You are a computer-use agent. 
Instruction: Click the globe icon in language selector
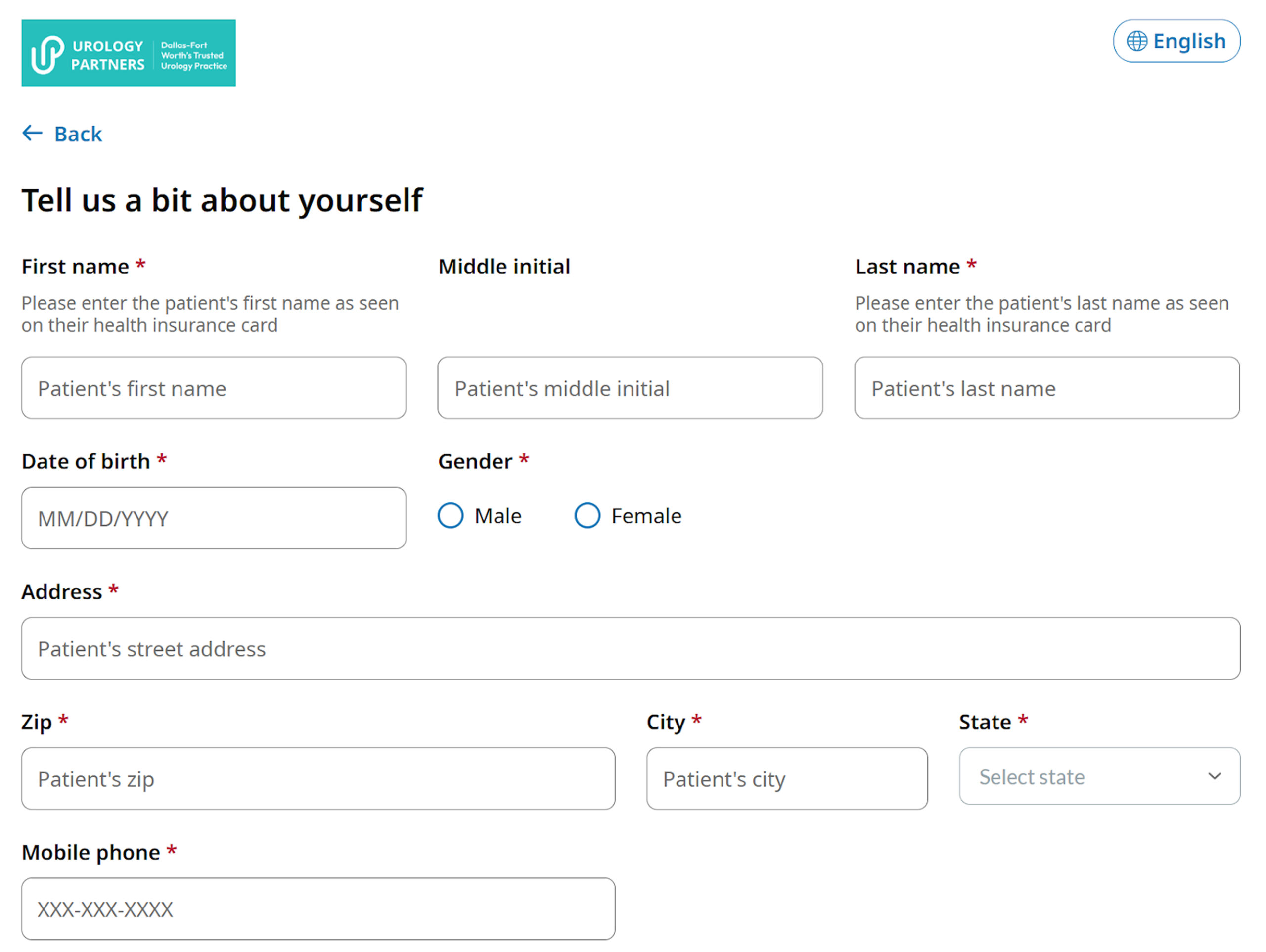[x=1136, y=41]
